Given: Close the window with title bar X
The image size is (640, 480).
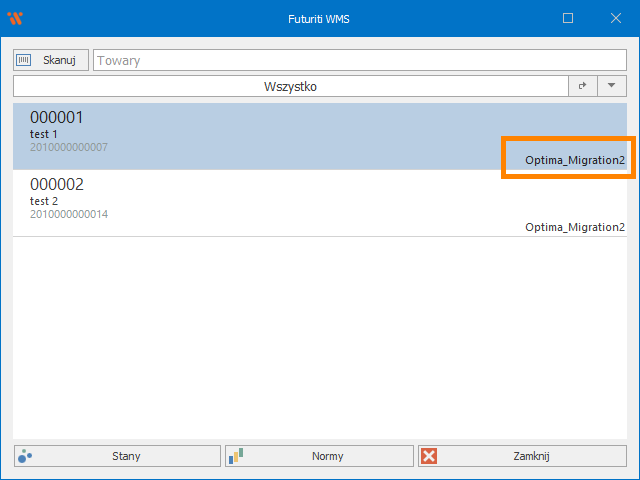Looking at the screenshot, I should click(x=615, y=18).
